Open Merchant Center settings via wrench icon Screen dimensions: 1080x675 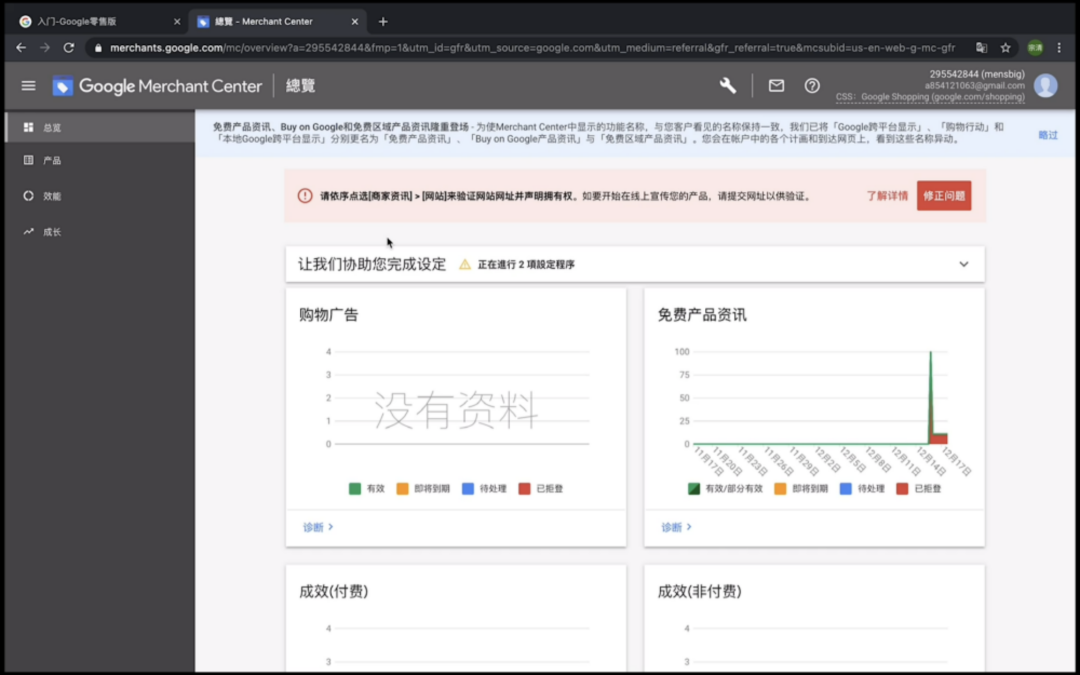(727, 86)
